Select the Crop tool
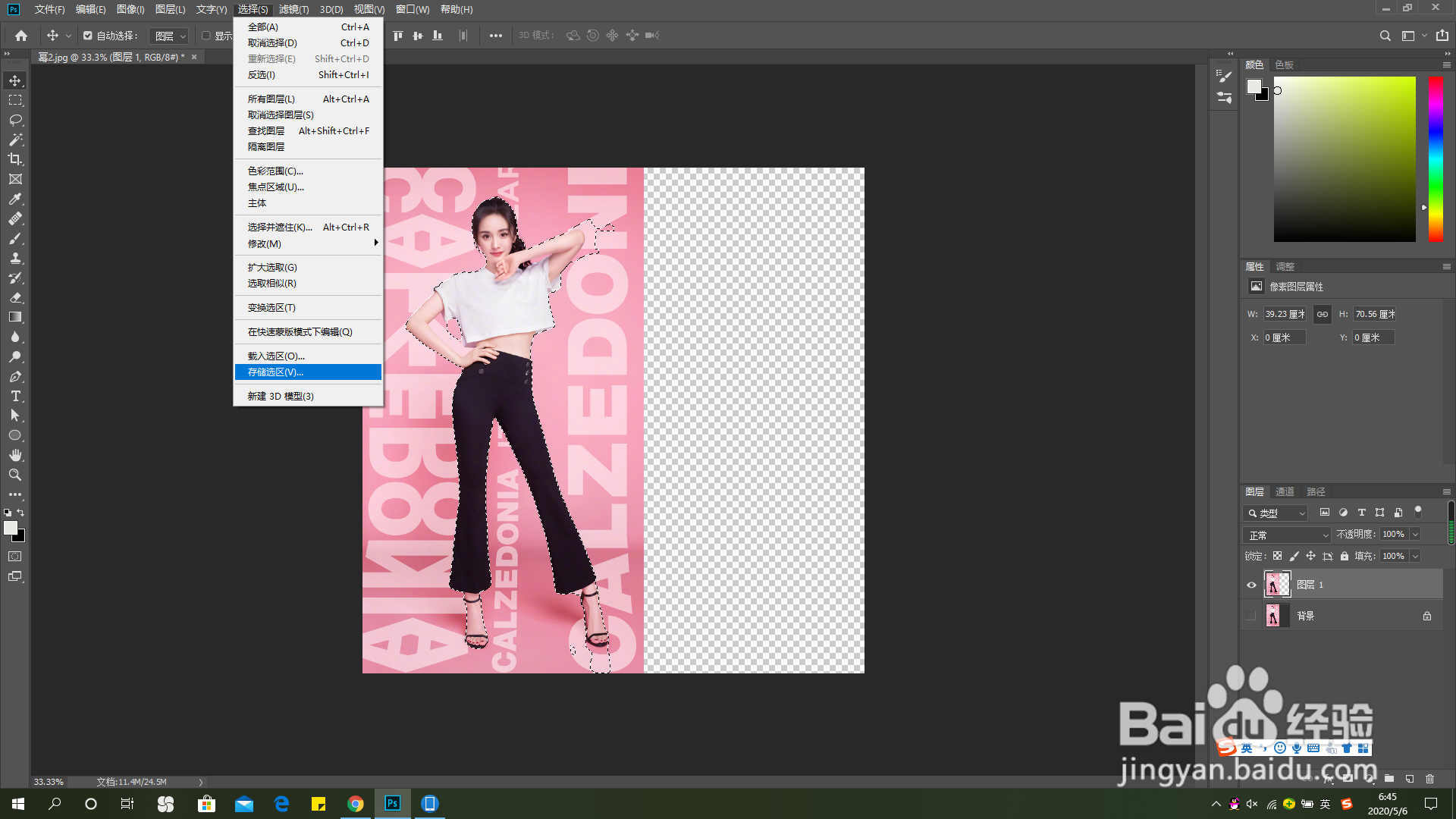Screen dimensions: 1456x819 pos(15,159)
